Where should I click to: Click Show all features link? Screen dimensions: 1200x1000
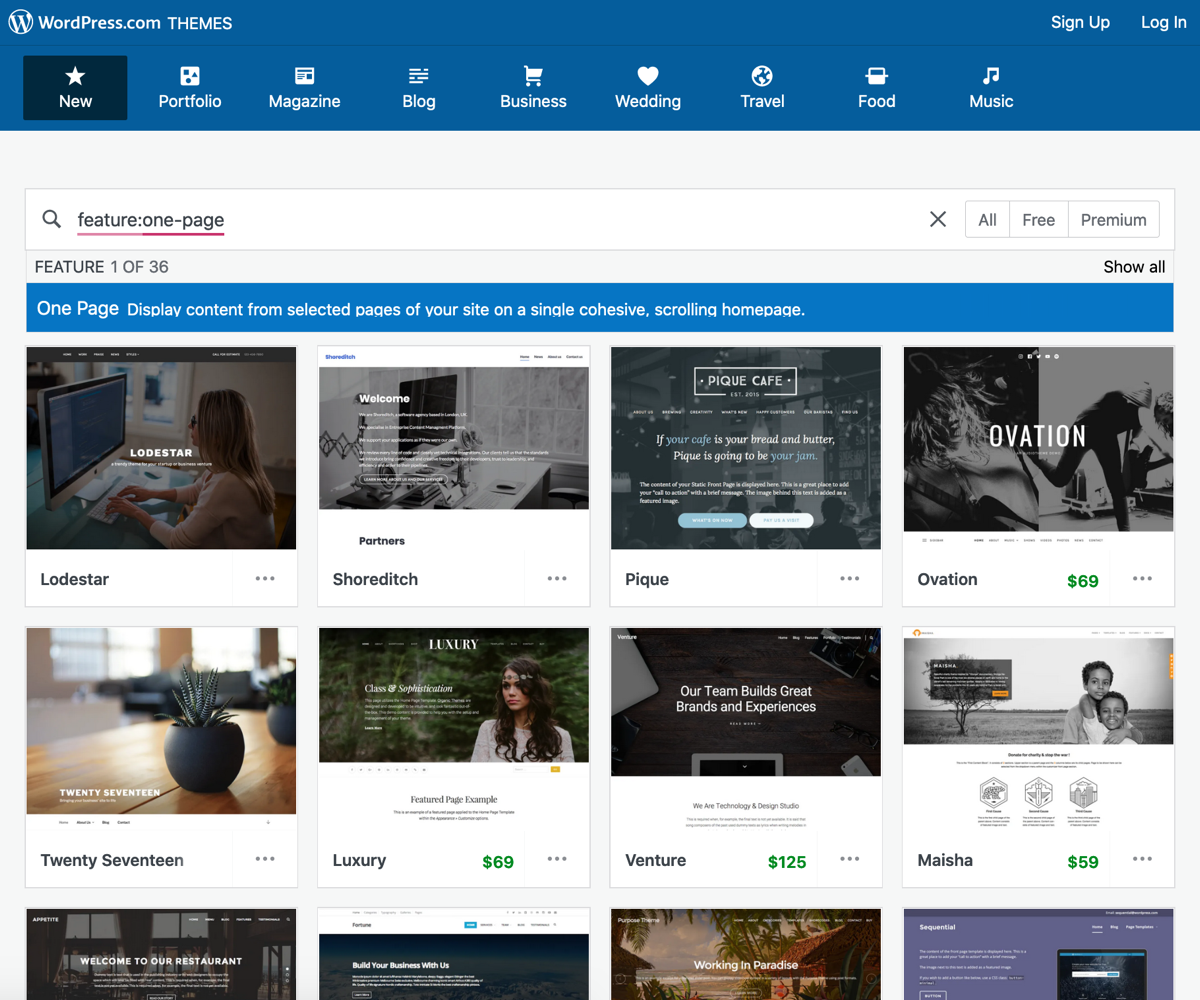pos(1134,267)
